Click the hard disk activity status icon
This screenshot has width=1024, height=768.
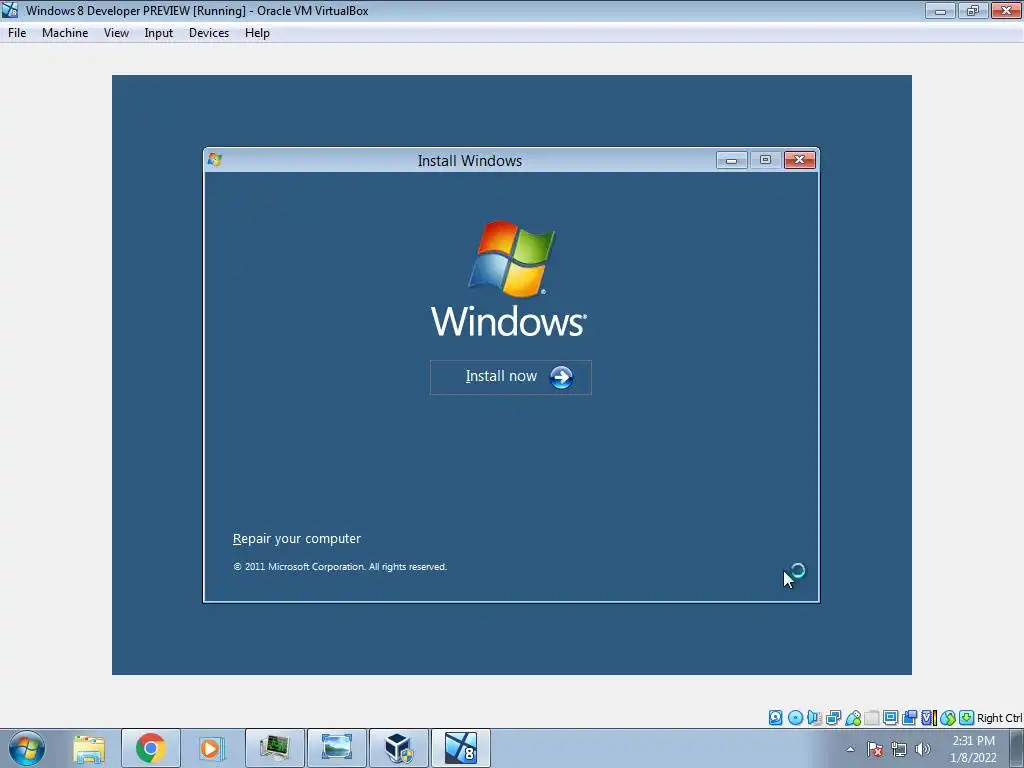pyautogui.click(x=776, y=718)
